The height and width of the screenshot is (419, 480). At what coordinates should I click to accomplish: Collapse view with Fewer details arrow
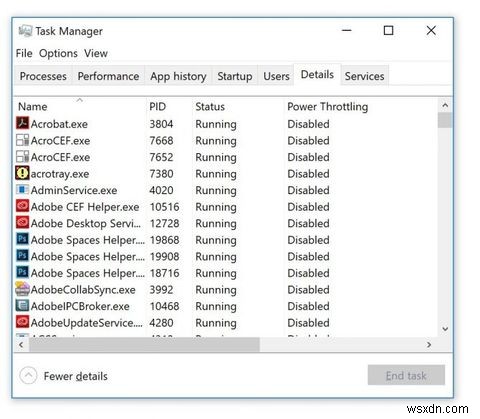coord(28,376)
